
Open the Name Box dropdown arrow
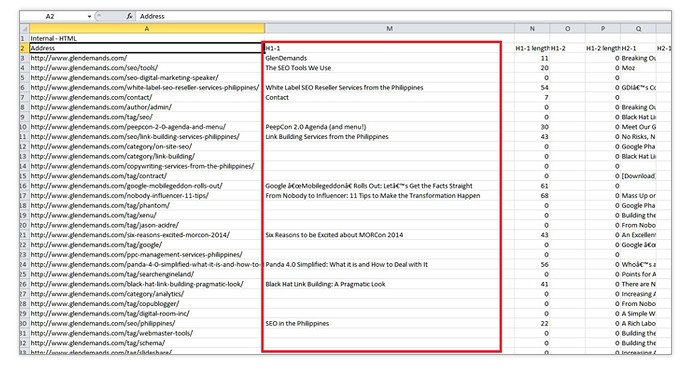[89, 16]
